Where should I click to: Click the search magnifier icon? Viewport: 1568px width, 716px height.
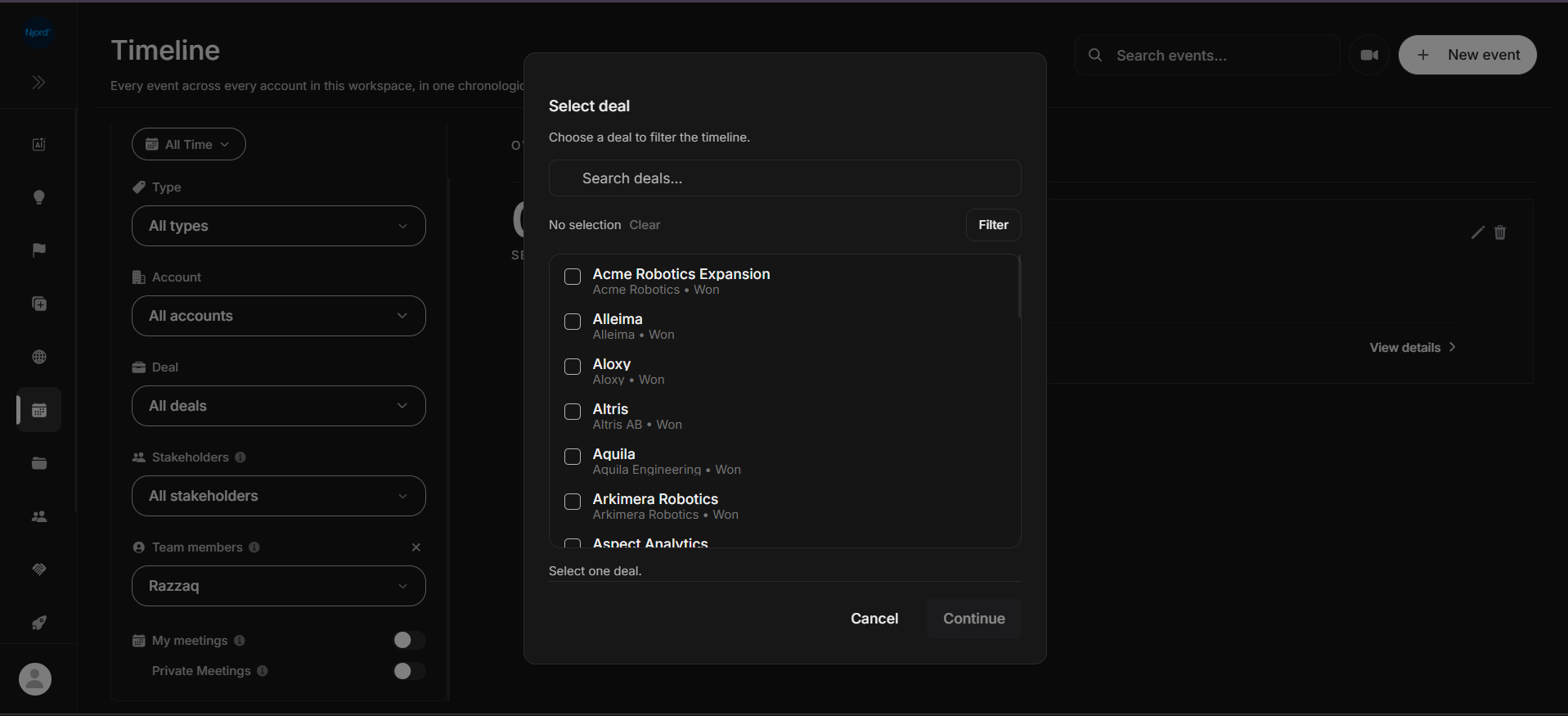[x=1095, y=55]
